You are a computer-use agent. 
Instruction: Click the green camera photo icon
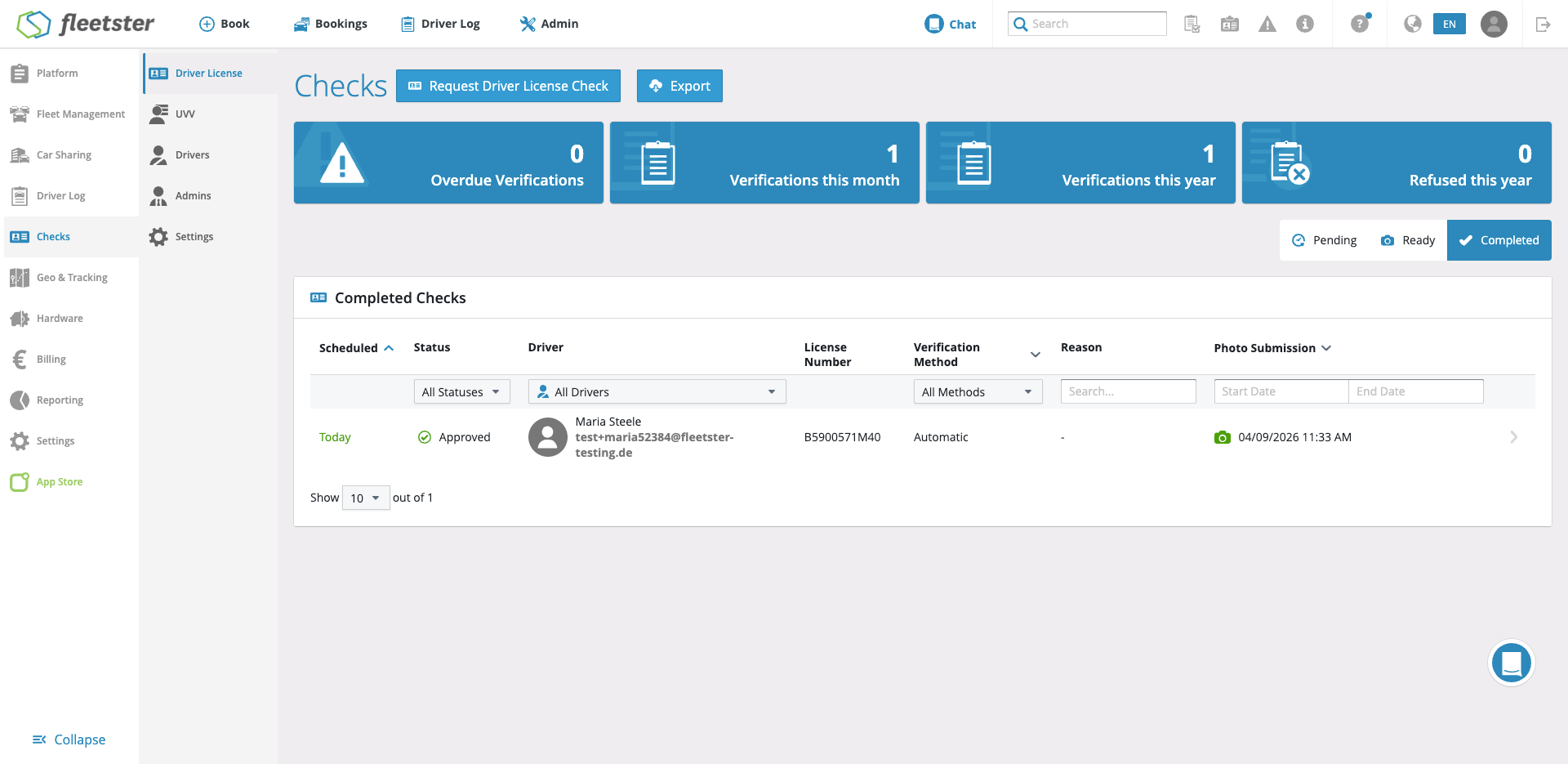[x=1223, y=437]
